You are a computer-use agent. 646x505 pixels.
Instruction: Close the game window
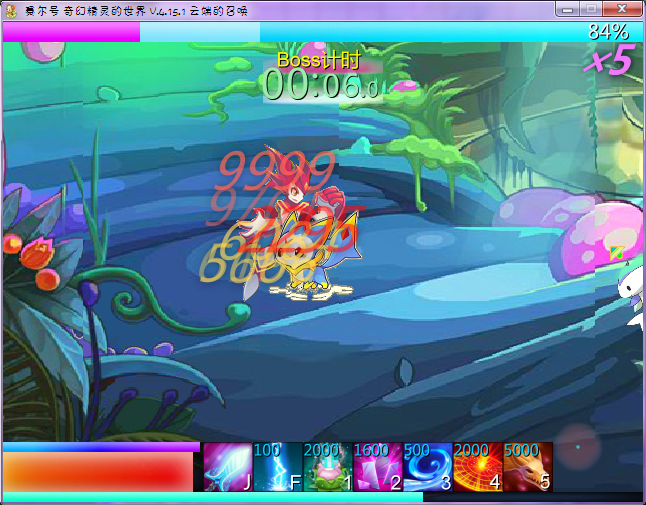coord(622,9)
